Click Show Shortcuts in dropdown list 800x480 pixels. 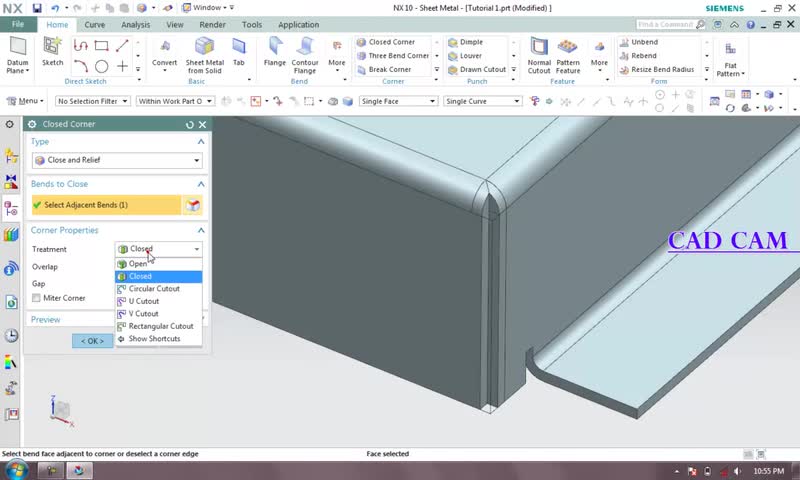tap(159, 339)
